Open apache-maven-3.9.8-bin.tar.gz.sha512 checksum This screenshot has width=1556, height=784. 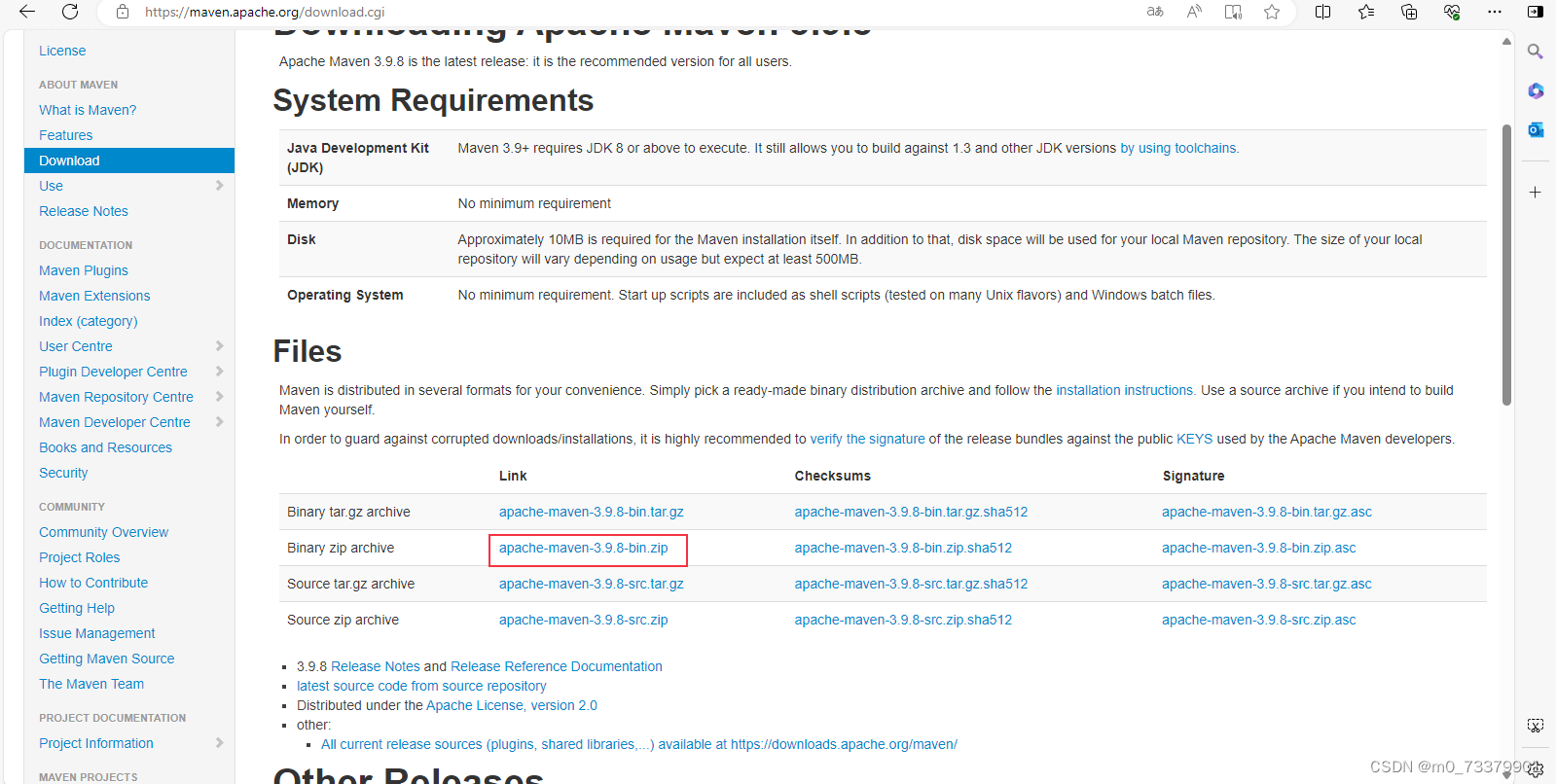coord(911,512)
